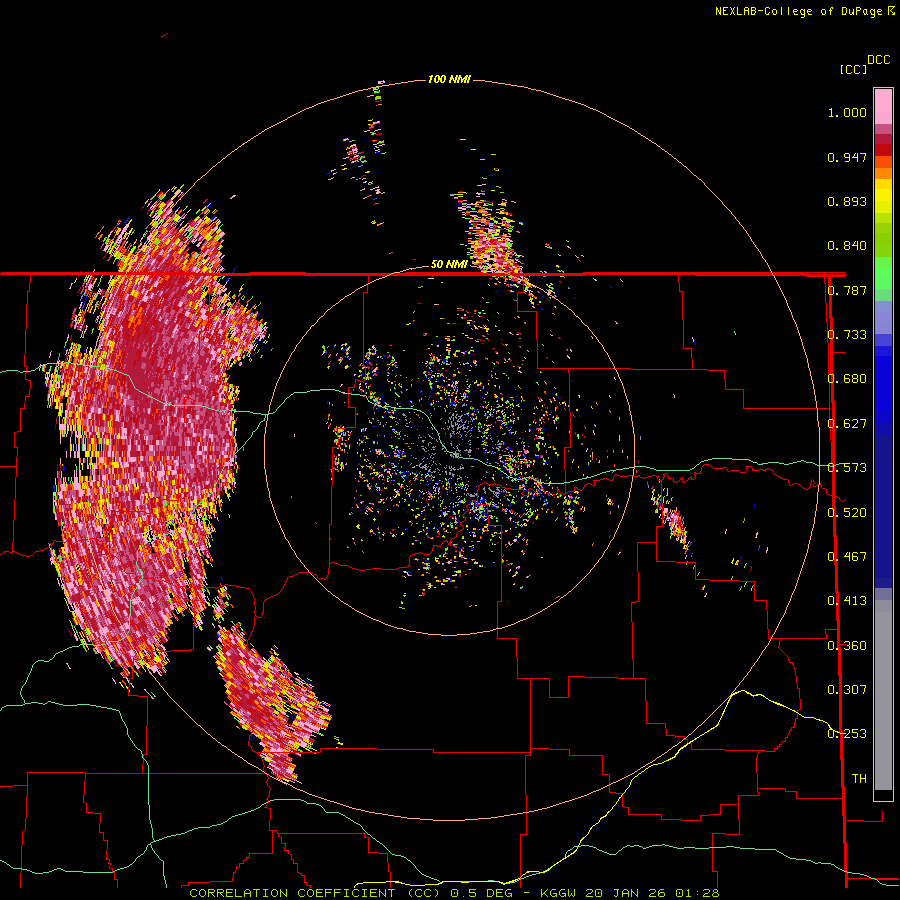
Task: Click the 0.253 scale value
Action: (847, 734)
